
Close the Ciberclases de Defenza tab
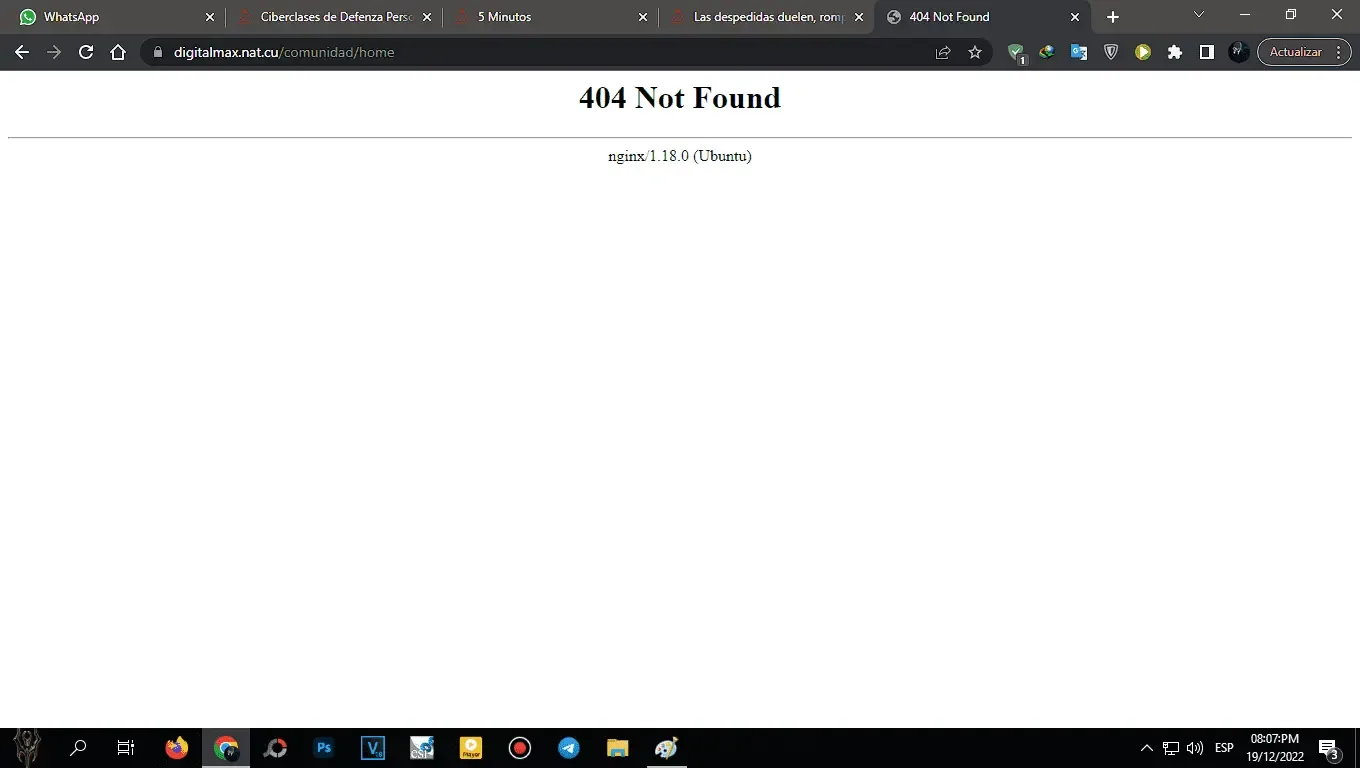pos(427,17)
